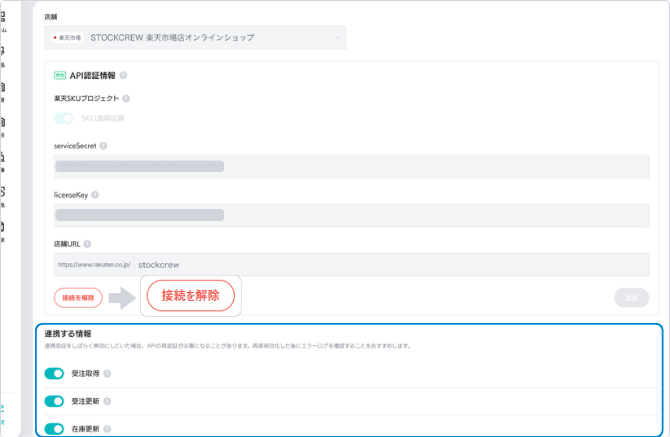Click the green badge beside API認証情報 heading

point(60,75)
